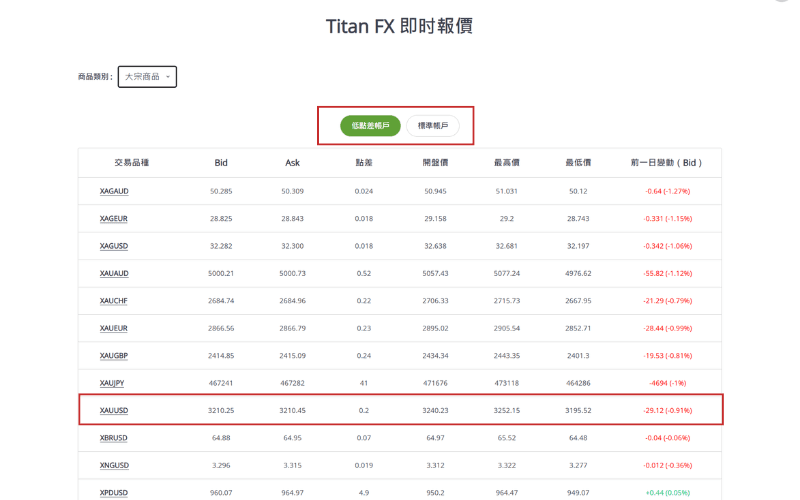Click the Ask column header

pyautogui.click(x=292, y=163)
